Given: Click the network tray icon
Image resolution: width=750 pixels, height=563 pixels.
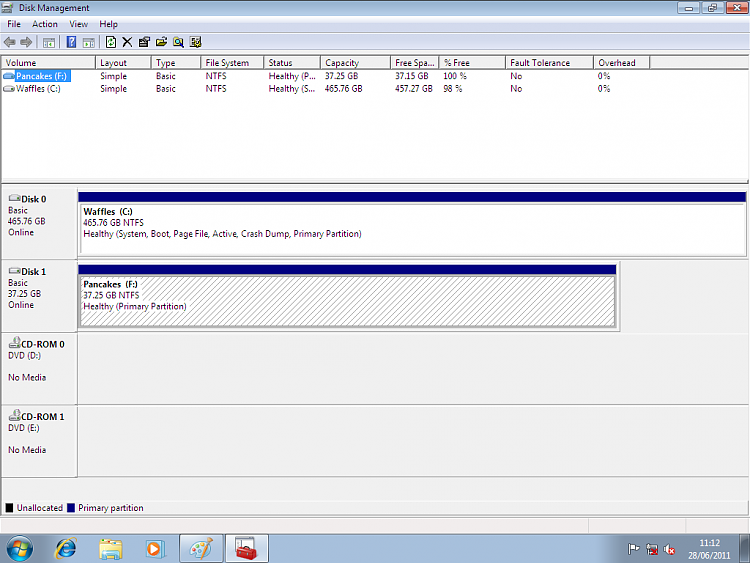Looking at the screenshot, I should coord(651,549).
